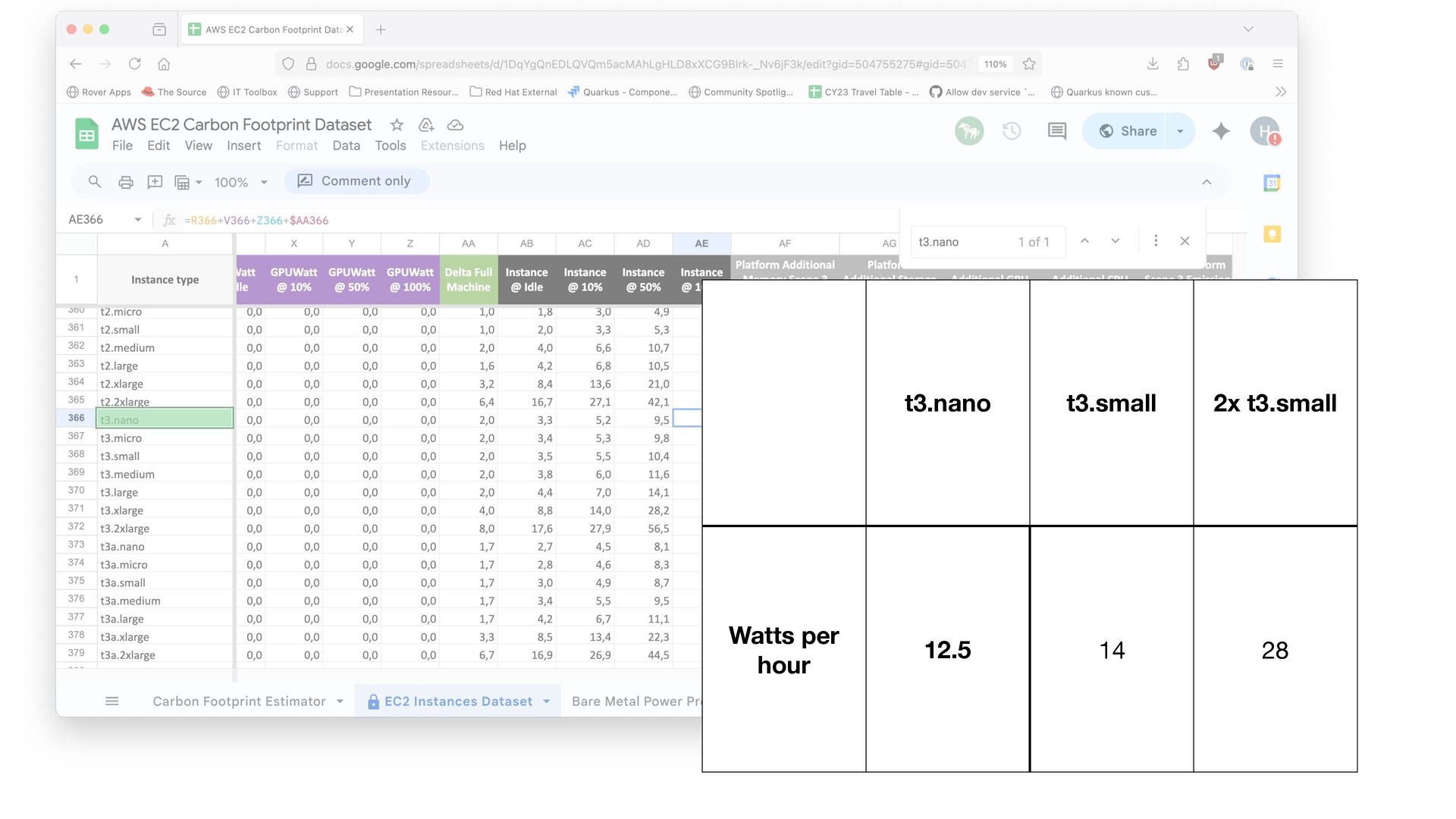
Task: Close the find bar
Action: point(1185,241)
